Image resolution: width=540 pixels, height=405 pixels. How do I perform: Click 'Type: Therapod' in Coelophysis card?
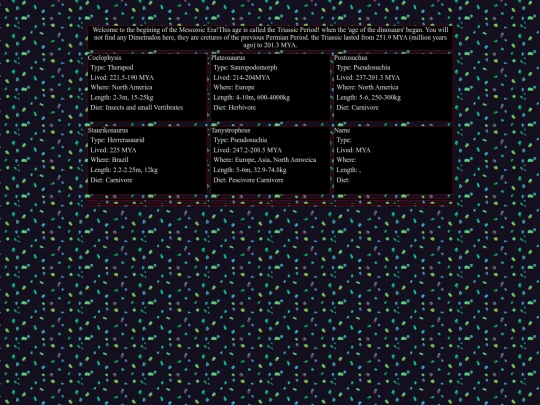click(112, 68)
